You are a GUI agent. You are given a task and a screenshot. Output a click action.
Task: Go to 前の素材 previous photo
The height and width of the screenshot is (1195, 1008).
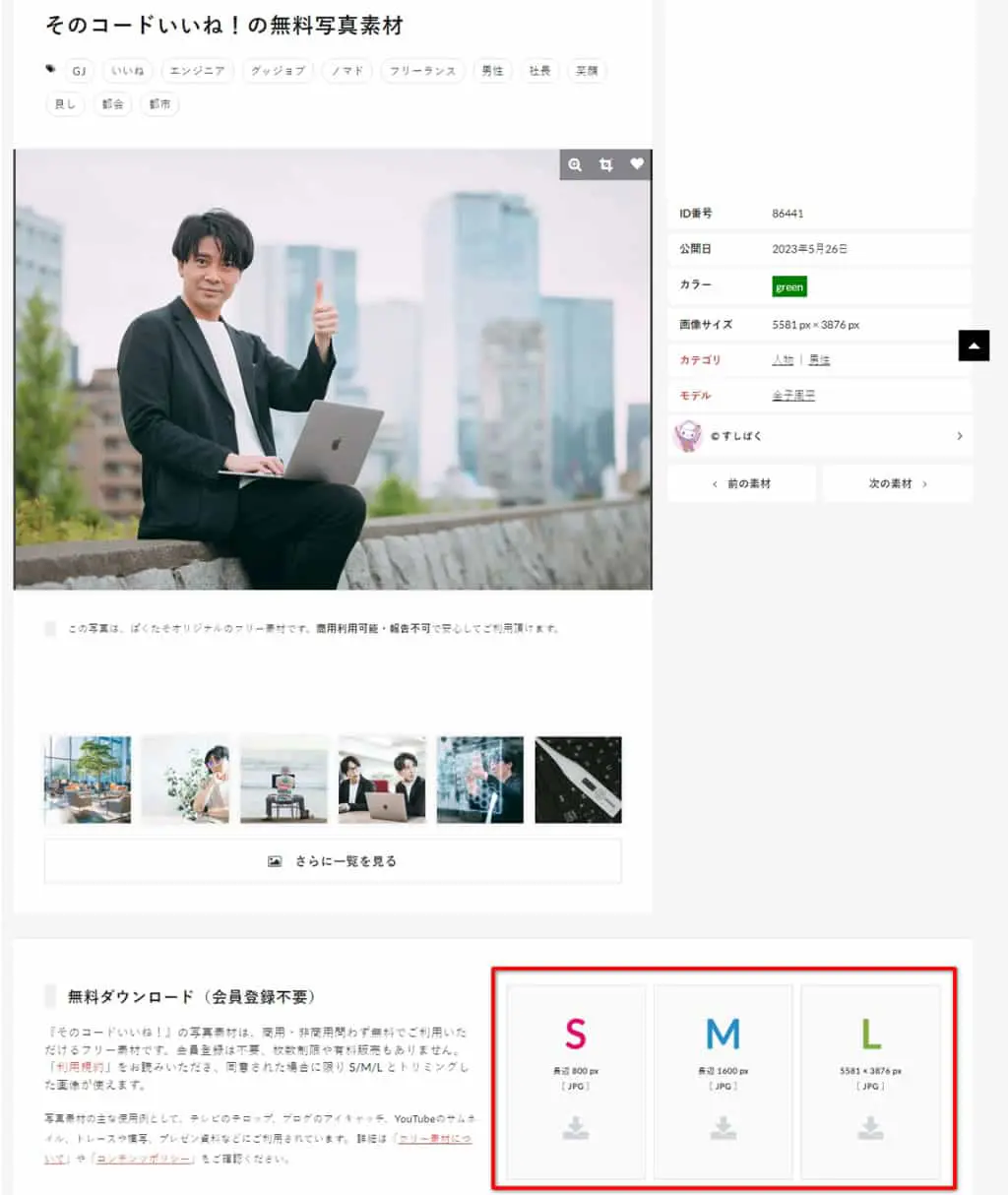742,483
